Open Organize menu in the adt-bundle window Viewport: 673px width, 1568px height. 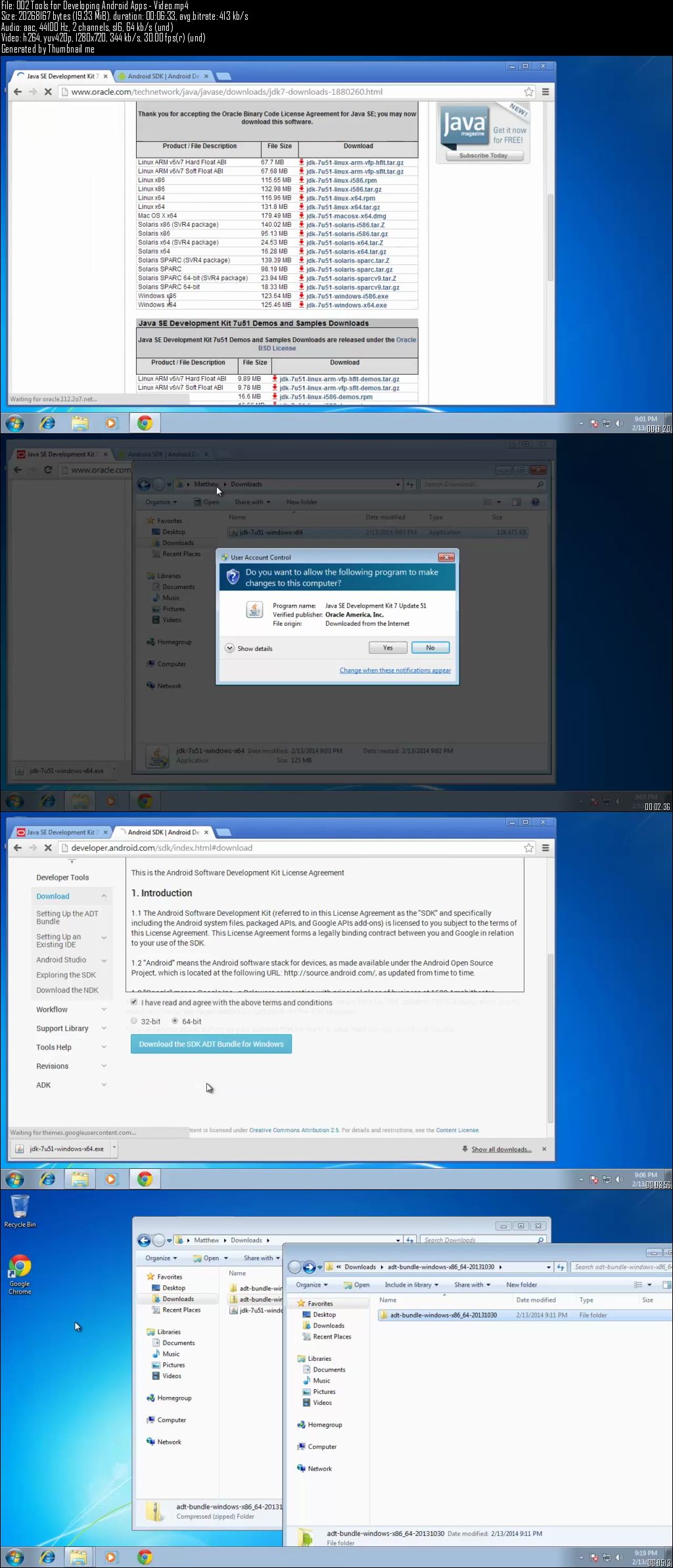click(x=312, y=1285)
